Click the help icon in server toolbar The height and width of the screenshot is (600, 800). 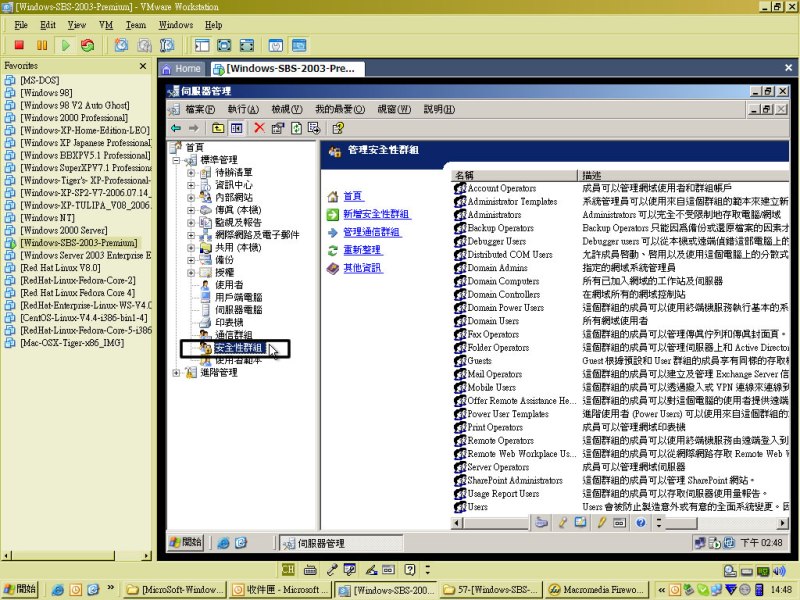338,128
